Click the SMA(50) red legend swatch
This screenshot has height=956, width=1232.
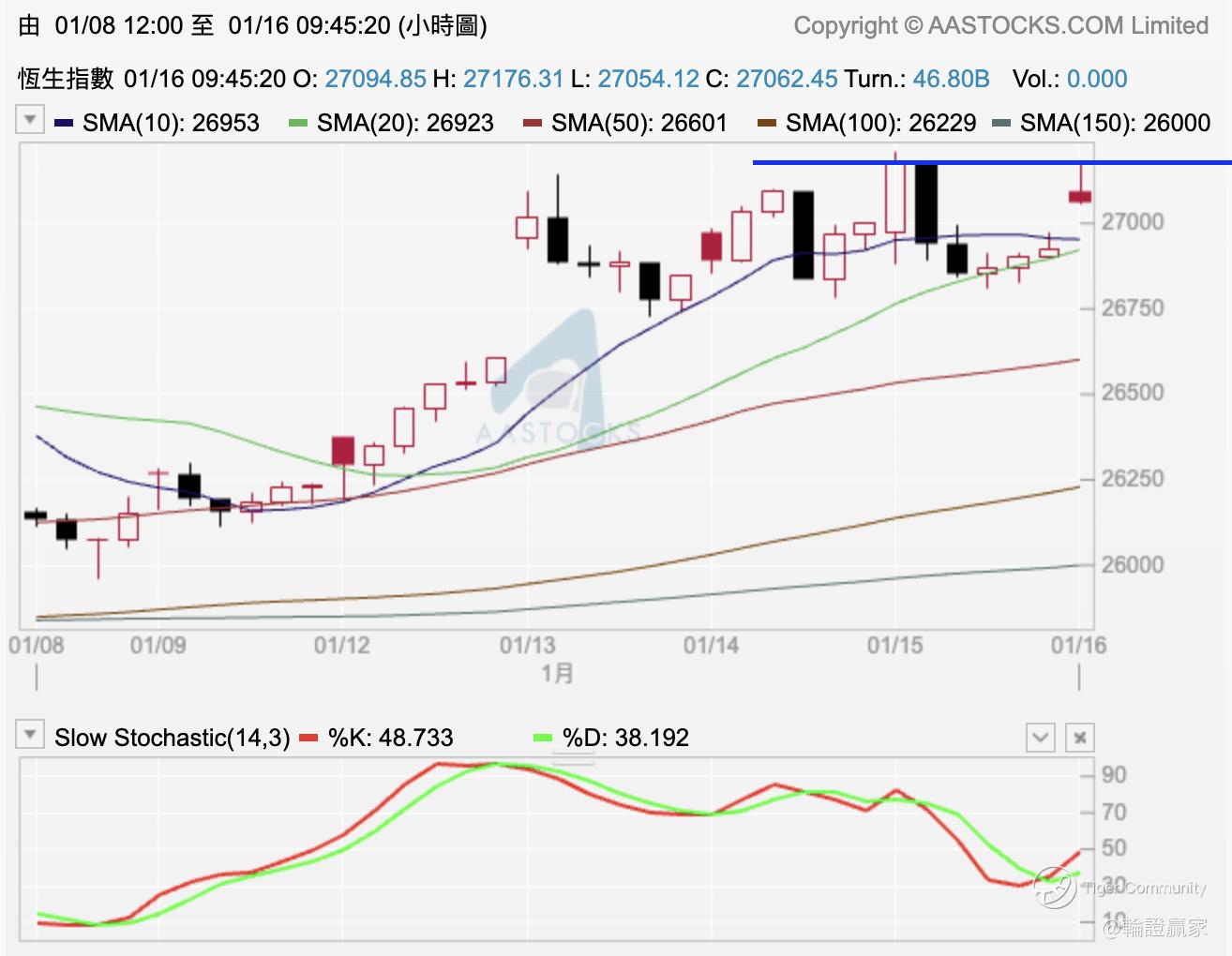(533, 123)
